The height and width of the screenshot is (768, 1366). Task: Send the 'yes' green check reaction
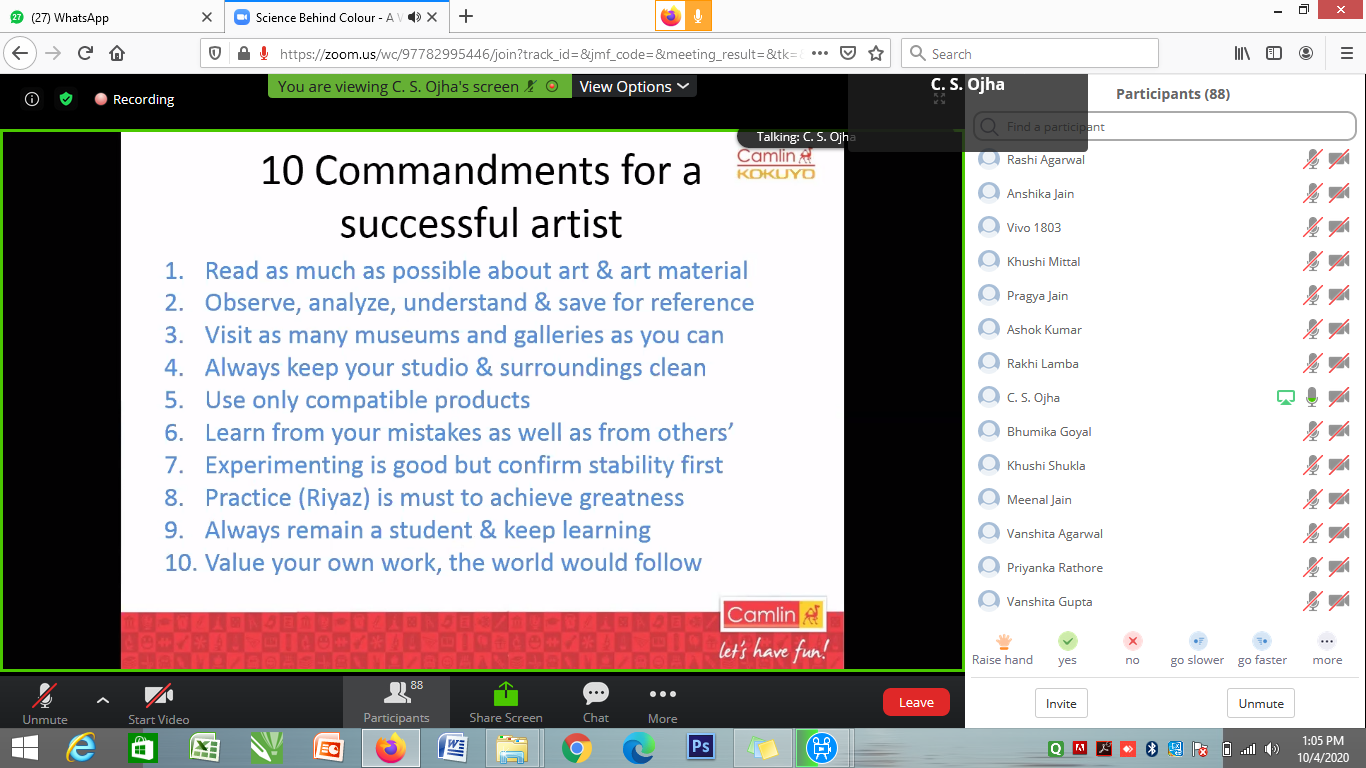1068,642
